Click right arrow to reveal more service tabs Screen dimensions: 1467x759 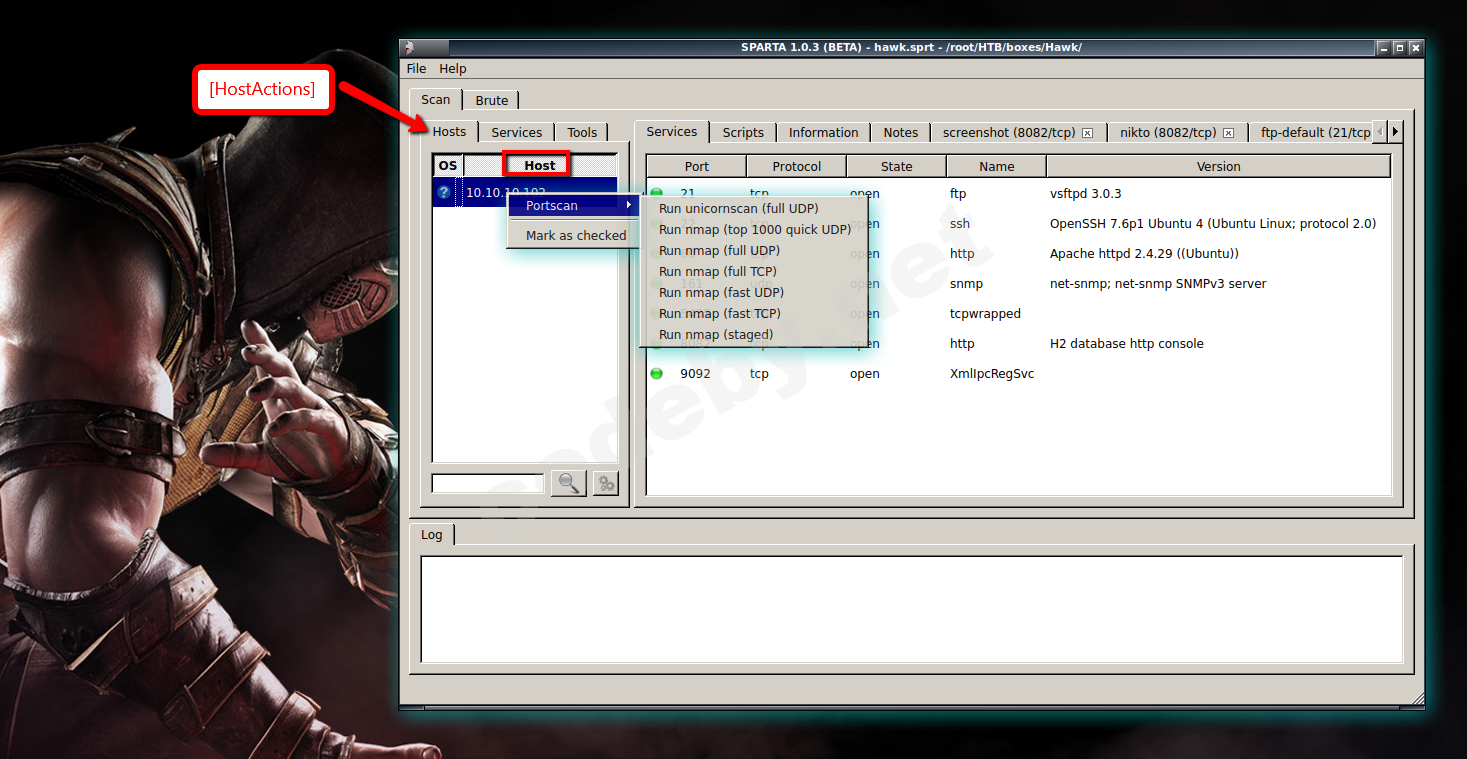click(1395, 131)
